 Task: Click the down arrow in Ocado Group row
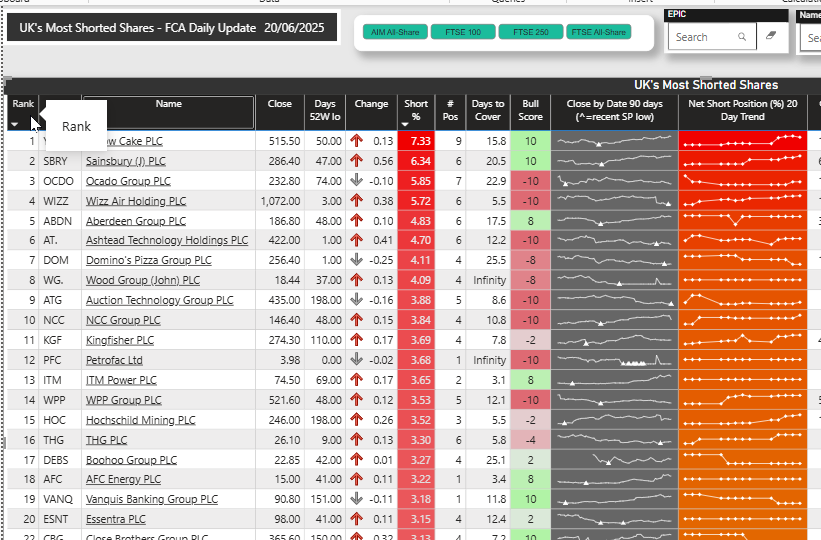(357, 181)
